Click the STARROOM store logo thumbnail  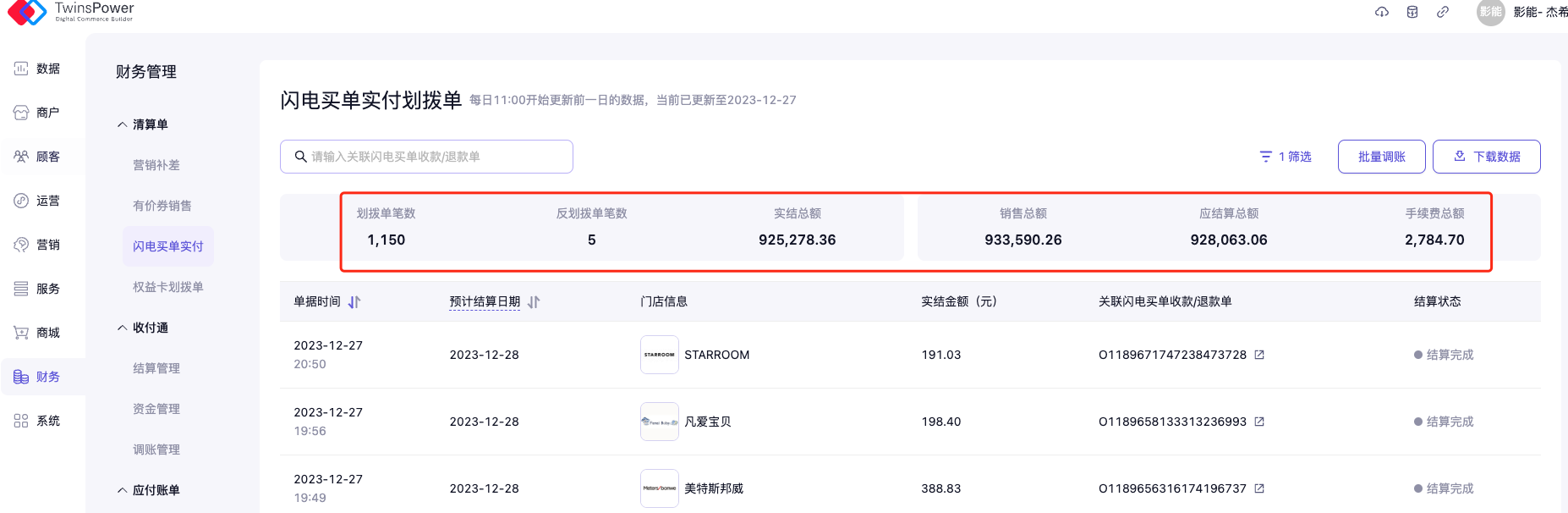click(x=659, y=355)
